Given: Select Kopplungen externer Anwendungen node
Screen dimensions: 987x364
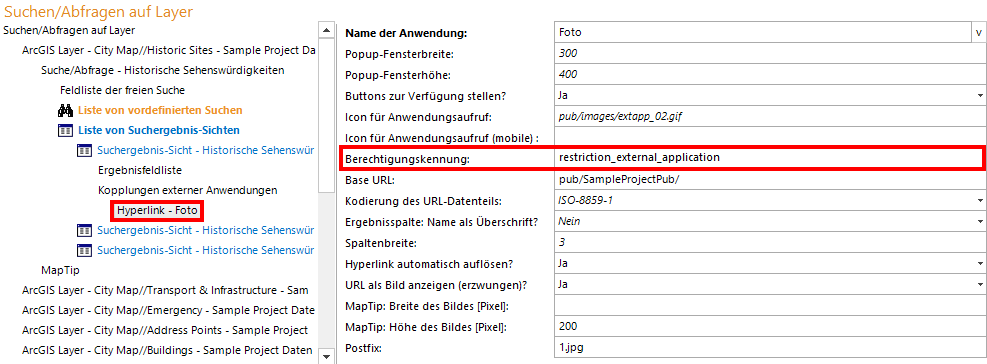Looking at the screenshot, I should [x=188, y=190].
